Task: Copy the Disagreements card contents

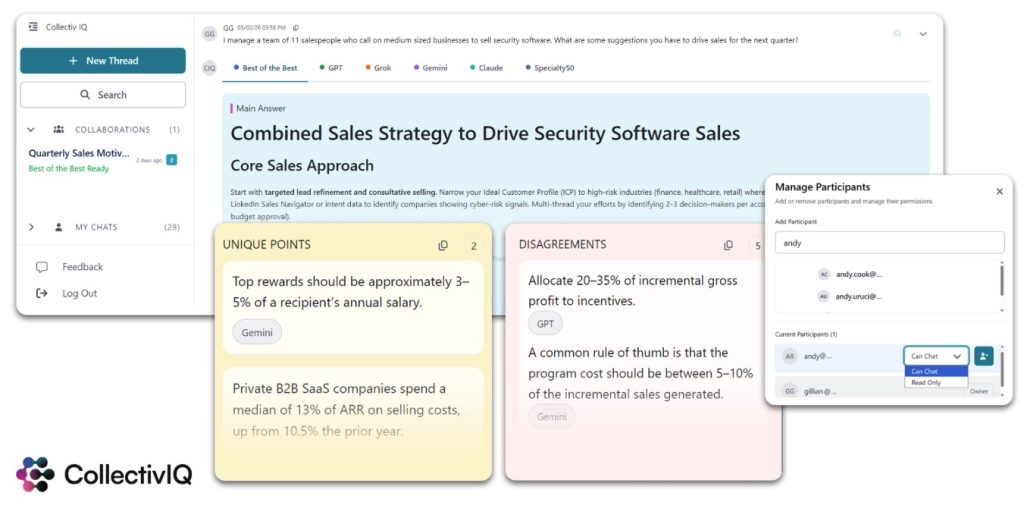Action: (728, 246)
